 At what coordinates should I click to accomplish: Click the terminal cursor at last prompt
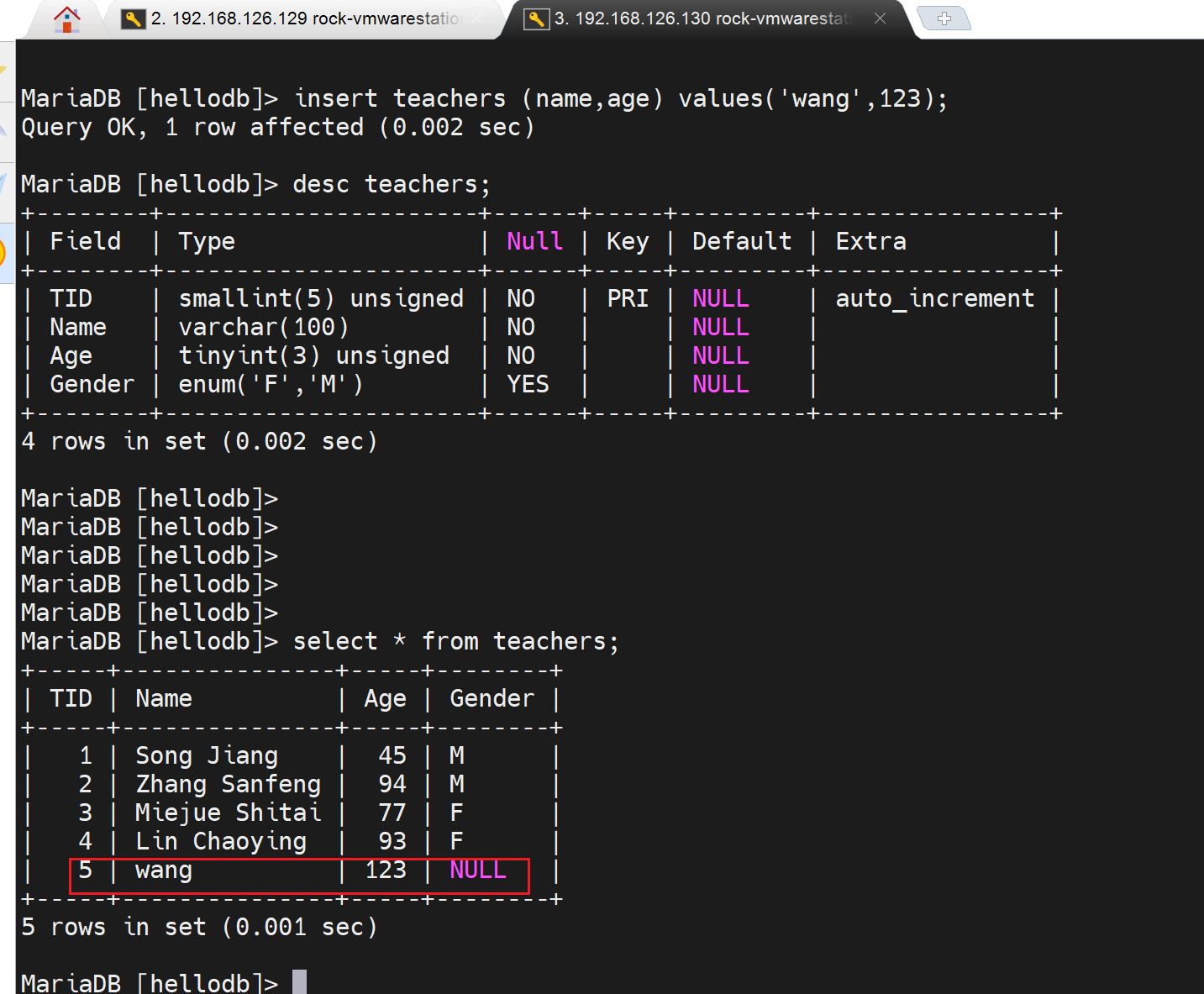pyautogui.click(x=299, y=981)
